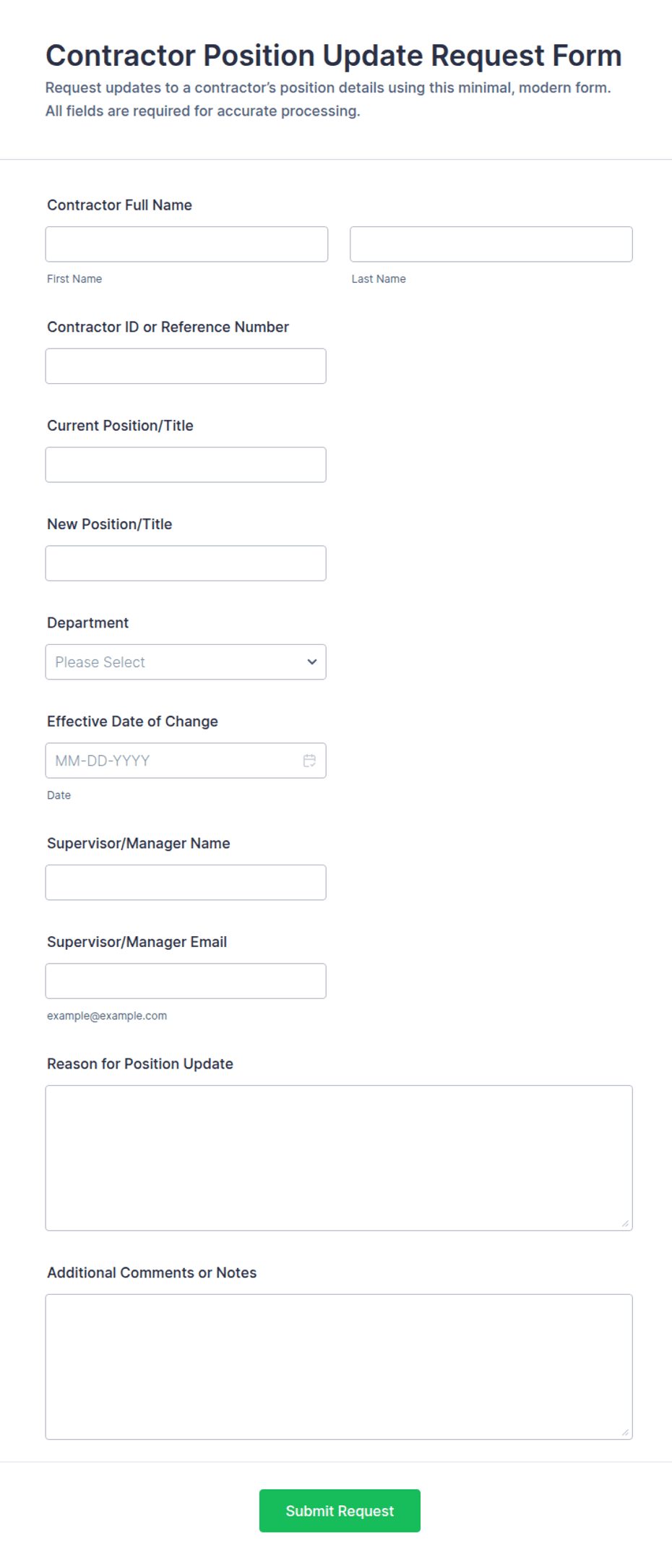Click the Additional Comments or Notes textarea
The image size is (672, 1568).
pos(339,1367)
